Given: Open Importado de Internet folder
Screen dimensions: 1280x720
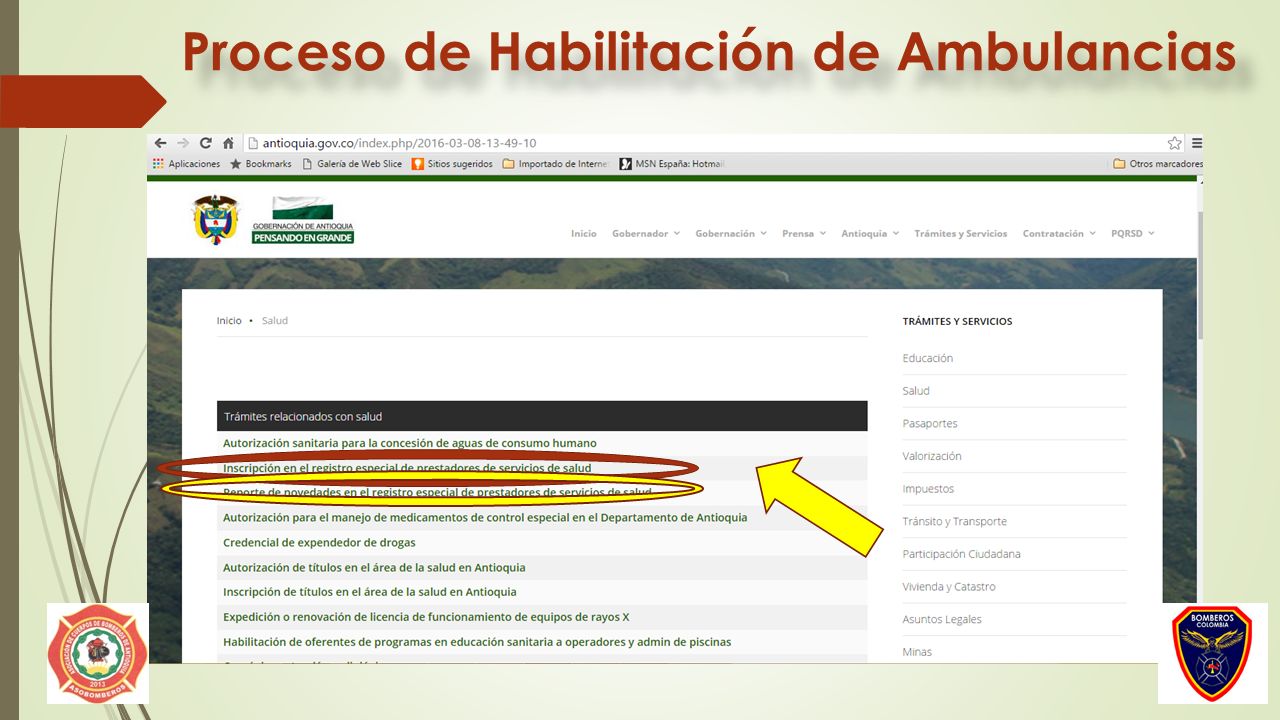Looking at the screenshot, I should point(555,164).
